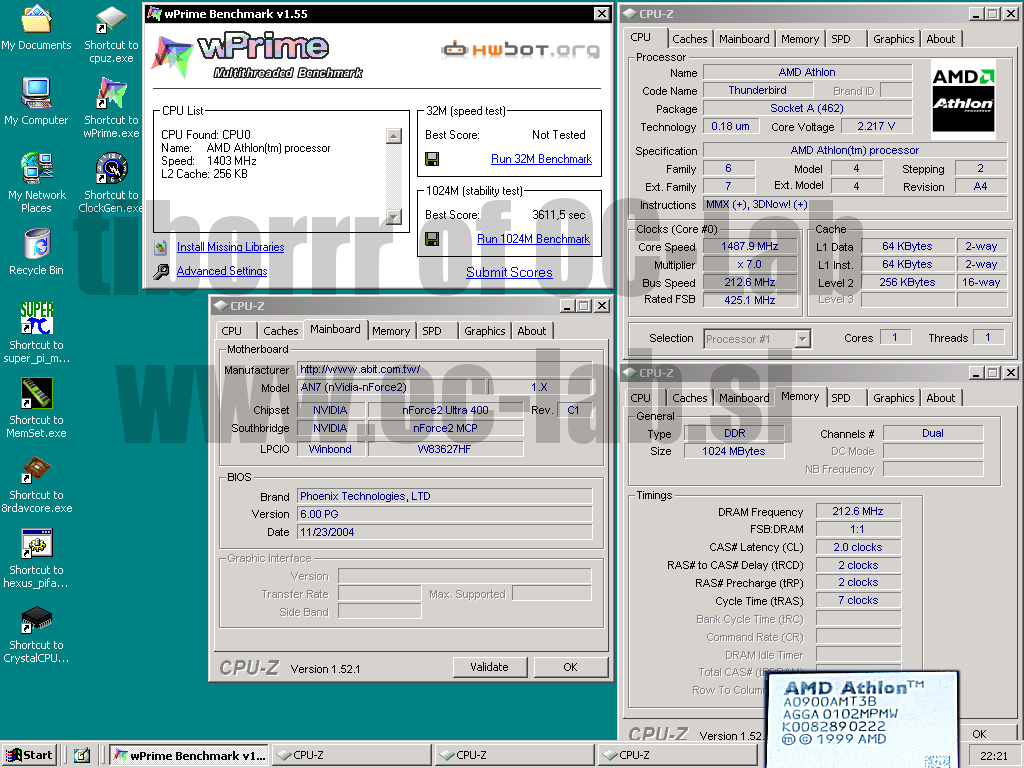Select Caches tab in Memory CPU-Z window
The height and width of the screenshot is (768, 1024).
click(690, 398)
